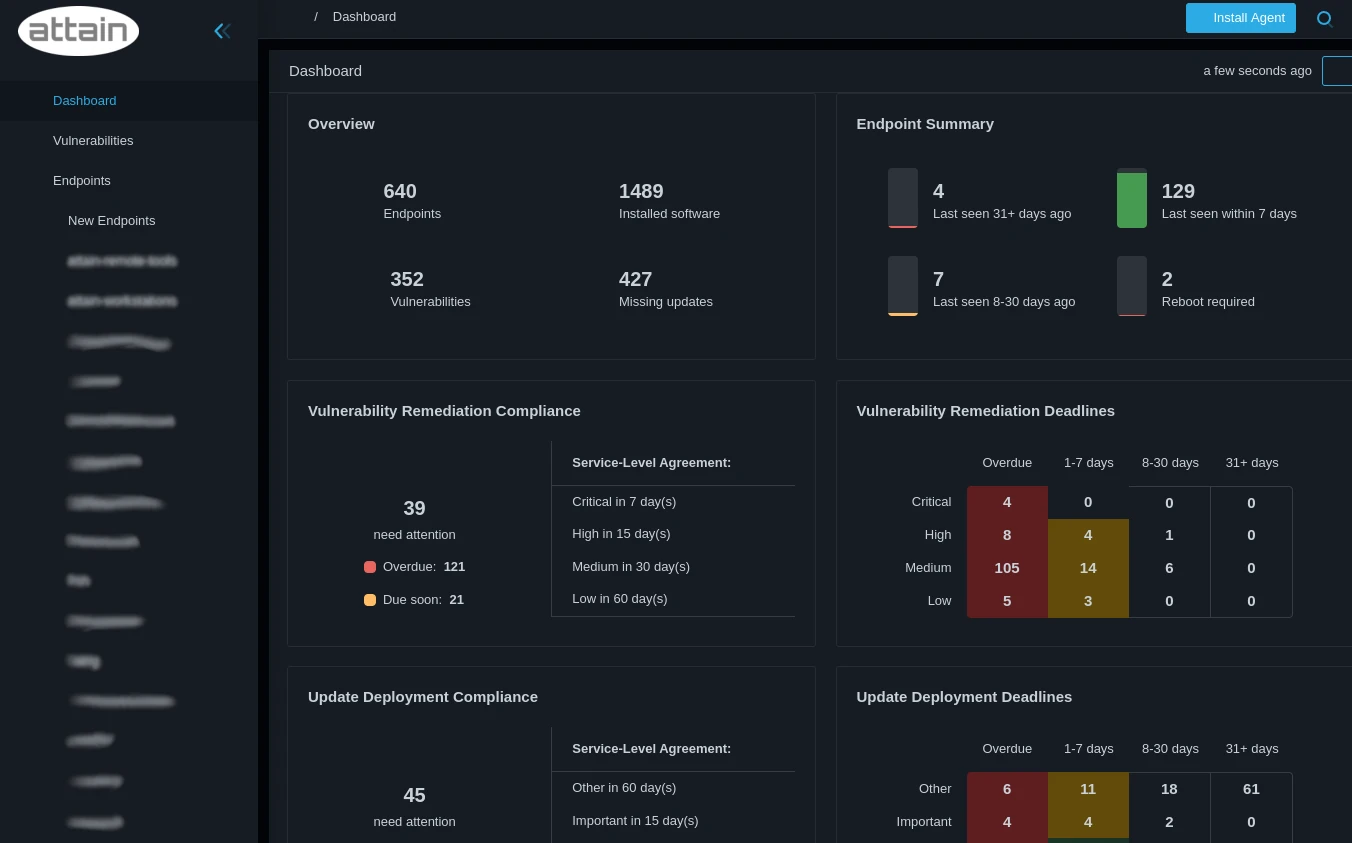Open the 129 Last seen within 7 days figure
The width and height of the screenshot is (1352, 843).
[x=1229, y=200]
